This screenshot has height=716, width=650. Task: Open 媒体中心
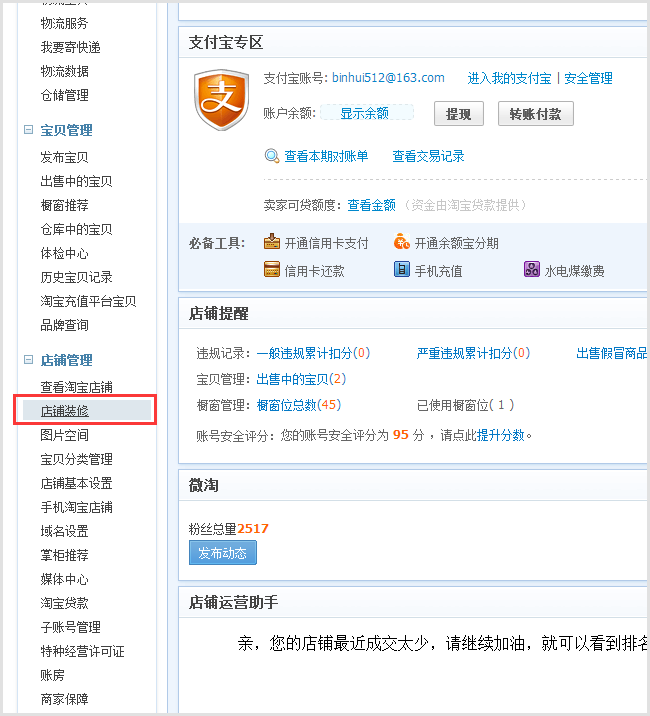(x=64, y=579)
